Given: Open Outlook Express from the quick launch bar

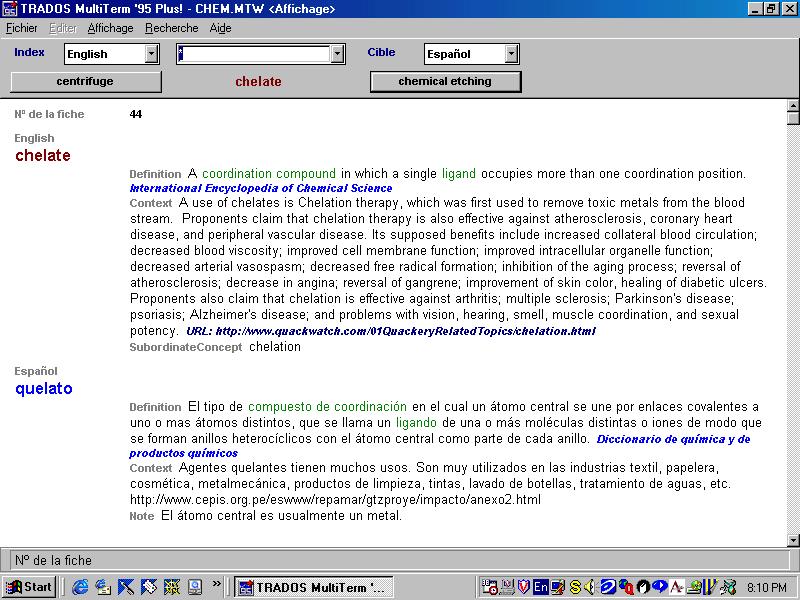Looking at the screenshot, I should (x=103, y=587).
